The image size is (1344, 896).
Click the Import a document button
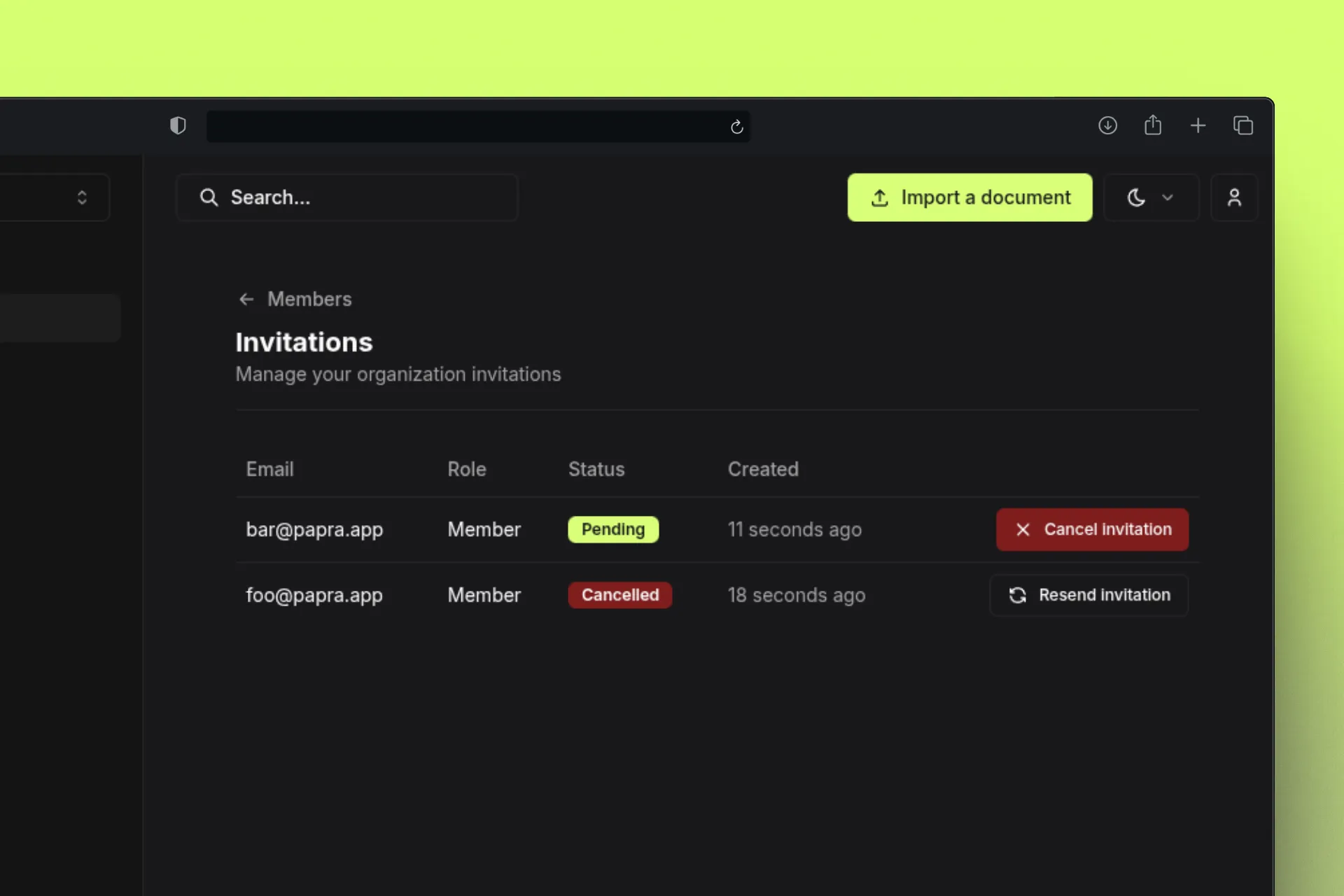[x=969, y=197]
